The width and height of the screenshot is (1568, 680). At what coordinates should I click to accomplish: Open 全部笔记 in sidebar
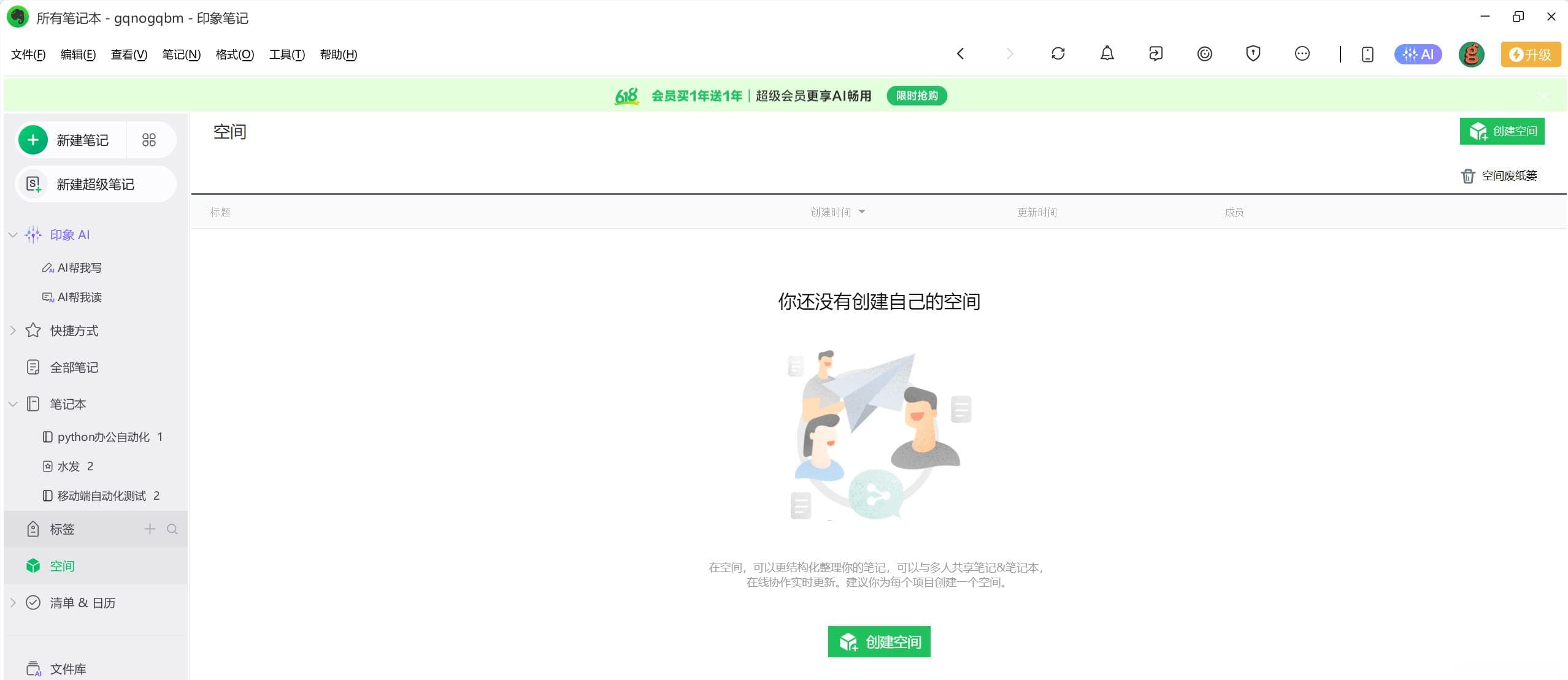click(x=74, y=367)
